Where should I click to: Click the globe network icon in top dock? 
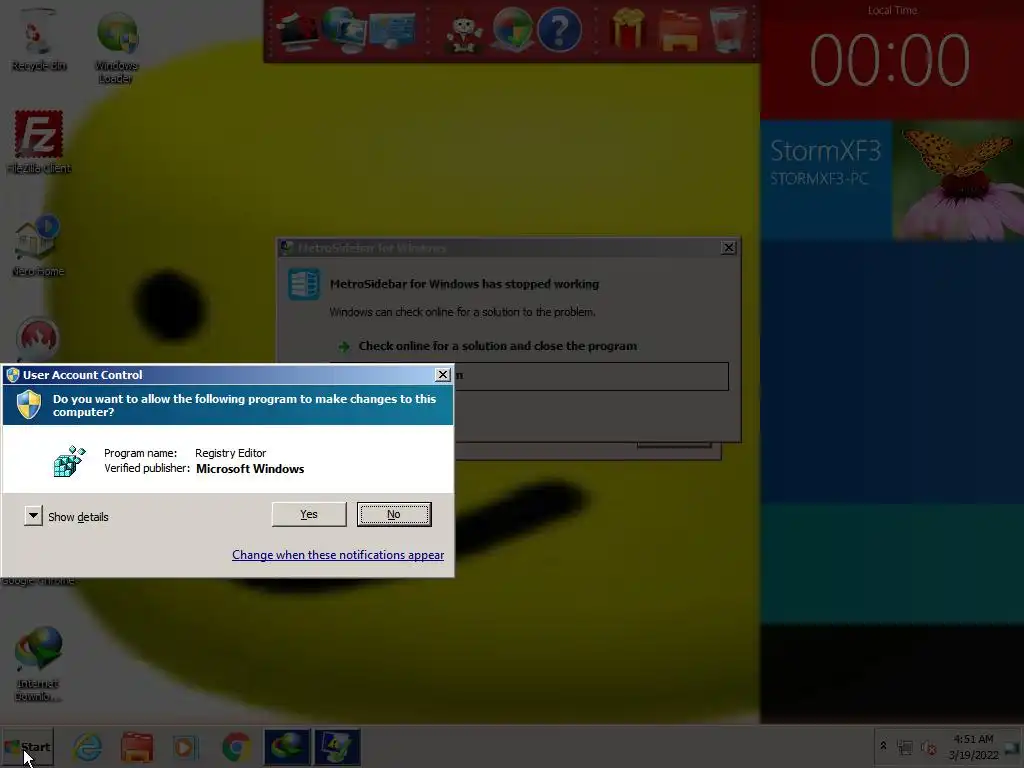click(344, 30)
